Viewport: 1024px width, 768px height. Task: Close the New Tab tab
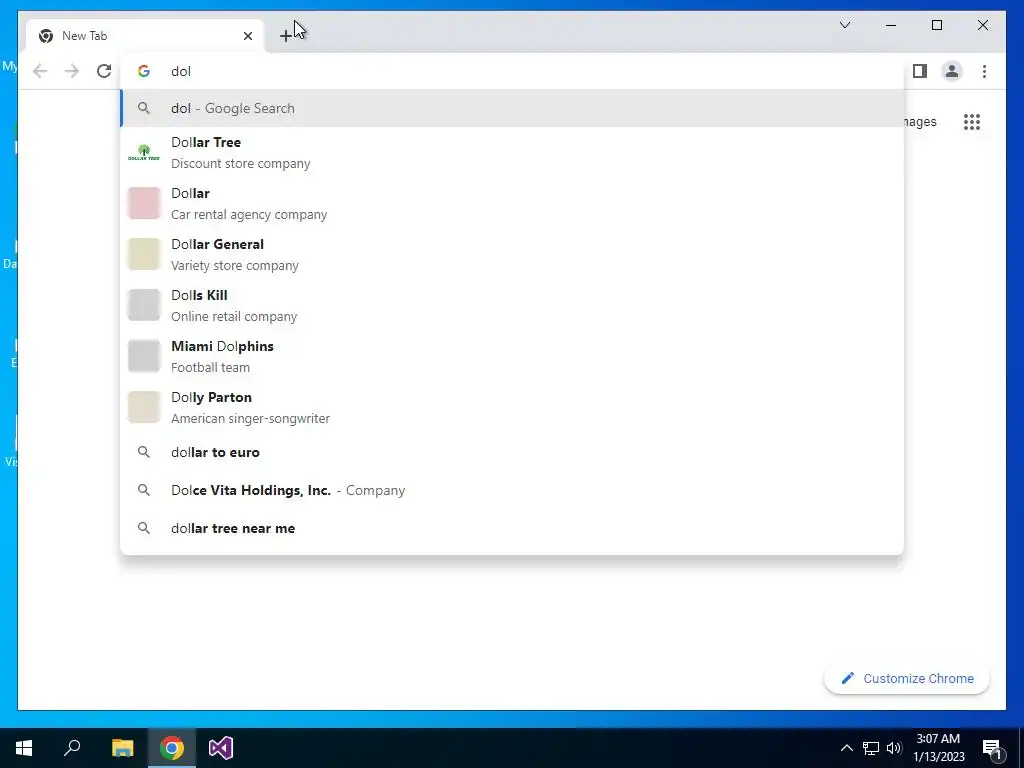pos(248,36)
